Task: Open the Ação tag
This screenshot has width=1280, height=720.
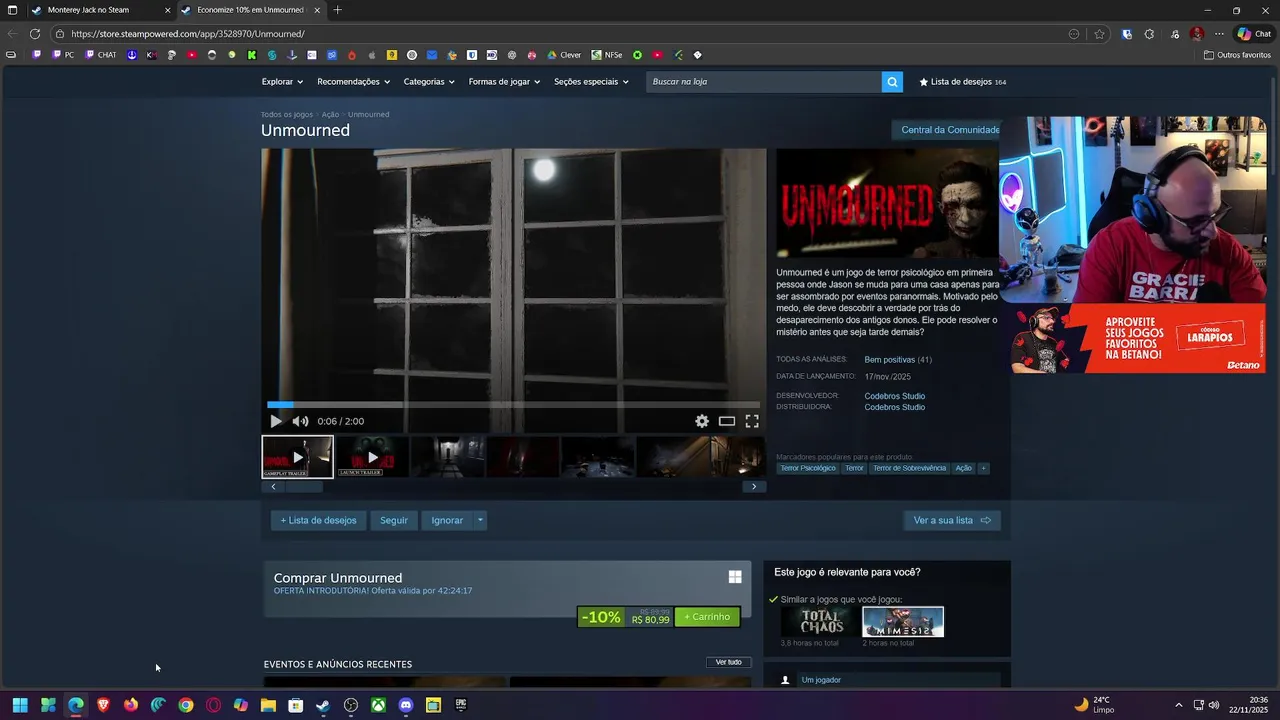Action: (x=963, y=468)
